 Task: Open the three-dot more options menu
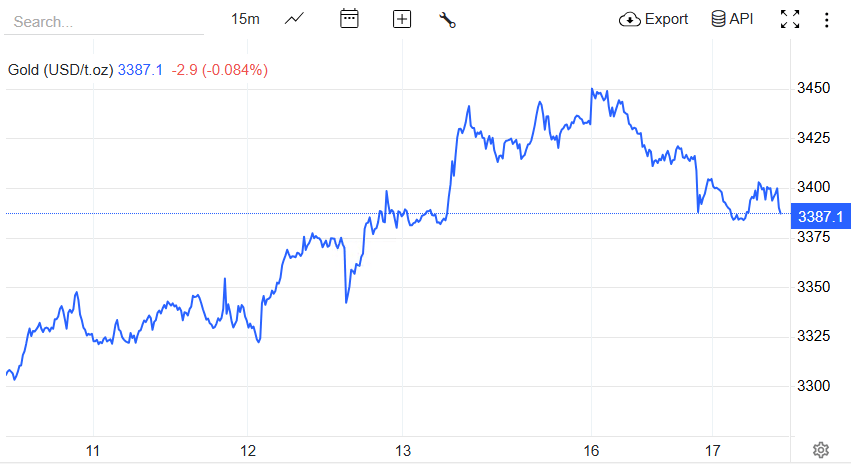coord(826,20)
